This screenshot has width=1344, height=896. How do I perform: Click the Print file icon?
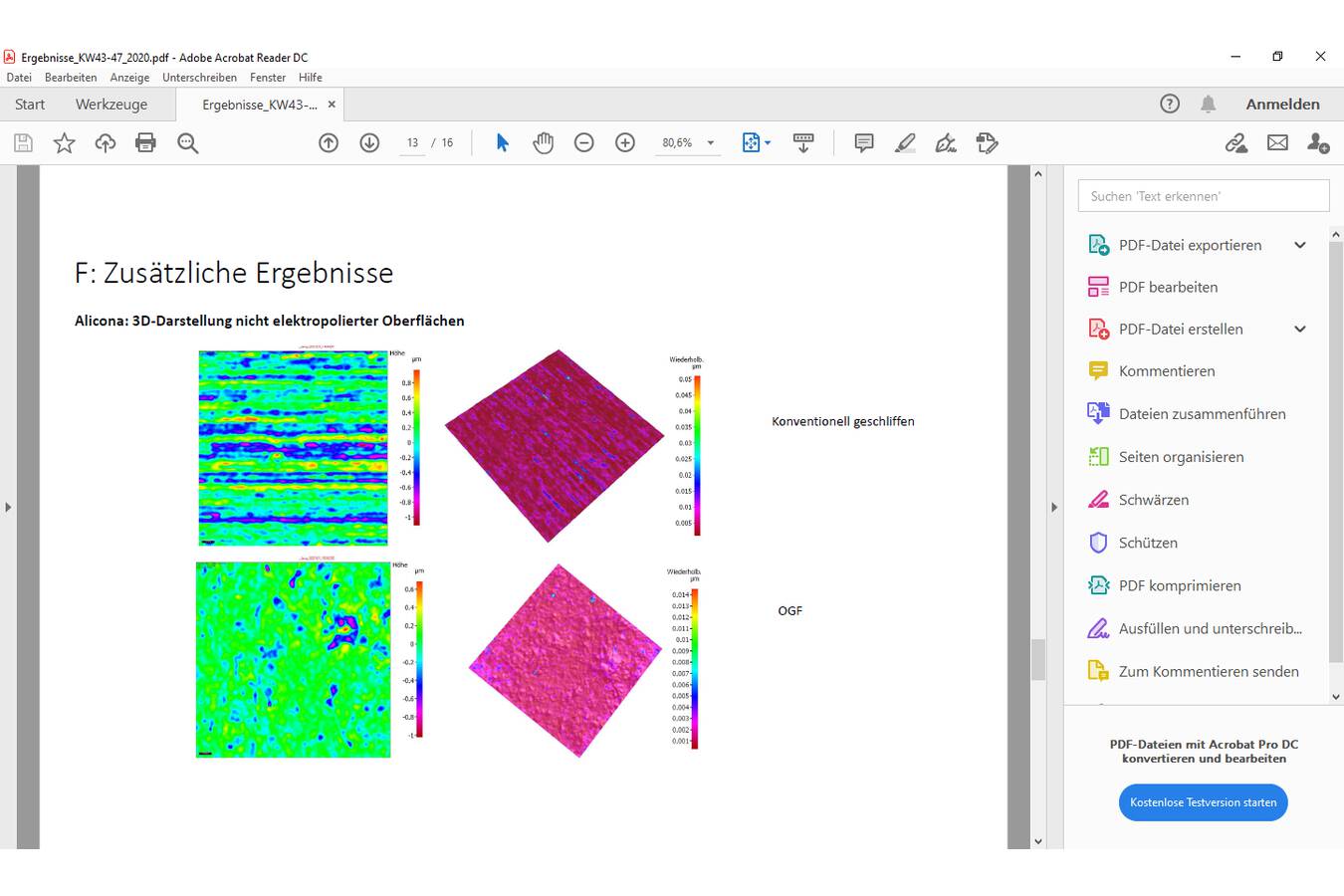point(145,143)
